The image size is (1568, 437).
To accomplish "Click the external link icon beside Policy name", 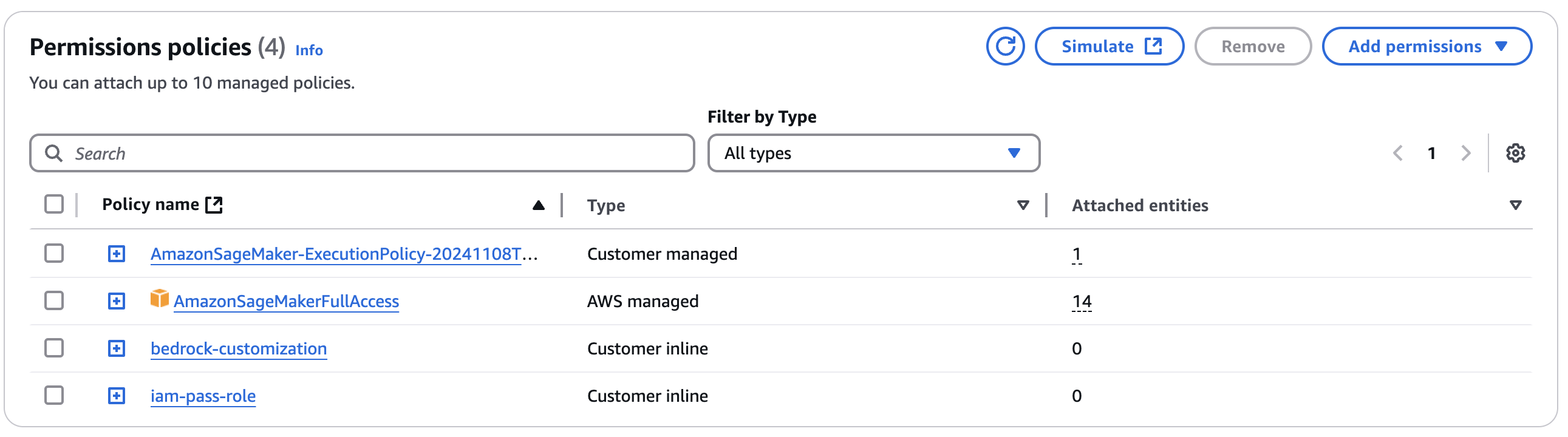I will tap(214, 205).
